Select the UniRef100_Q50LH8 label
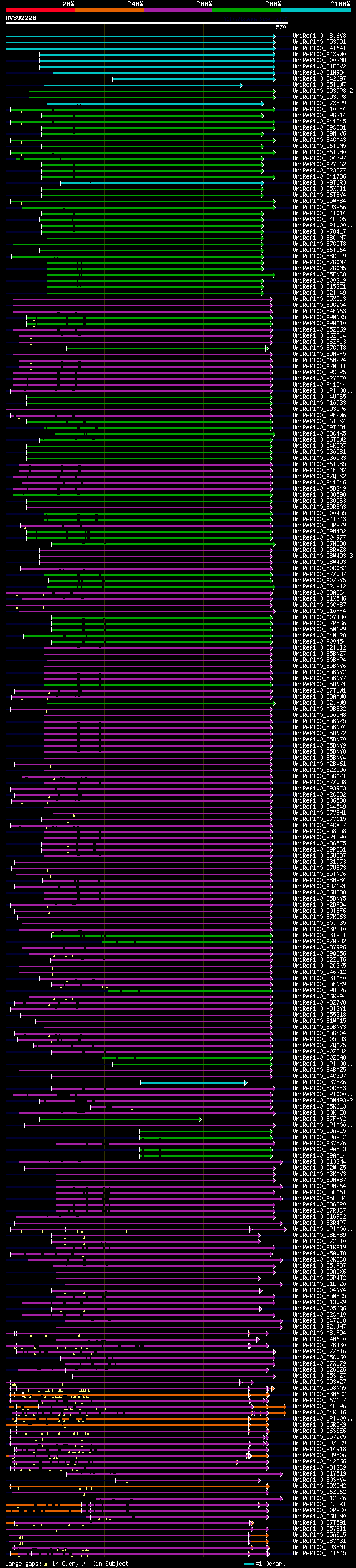The image size is (356, 1568). [x=319, y=715]
